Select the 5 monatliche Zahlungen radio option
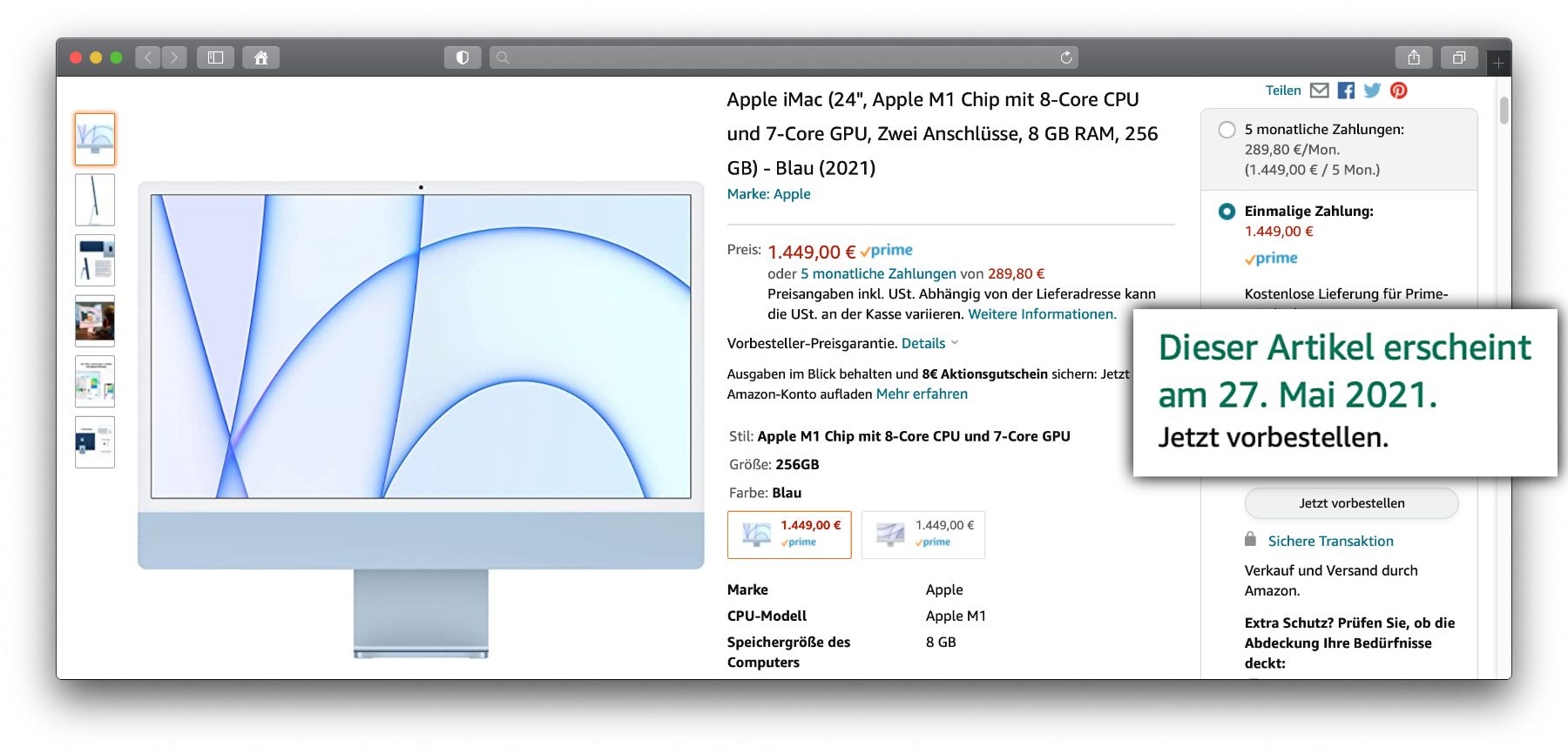The width and height of the screenshot is (1568, 754). [1227, 130]
